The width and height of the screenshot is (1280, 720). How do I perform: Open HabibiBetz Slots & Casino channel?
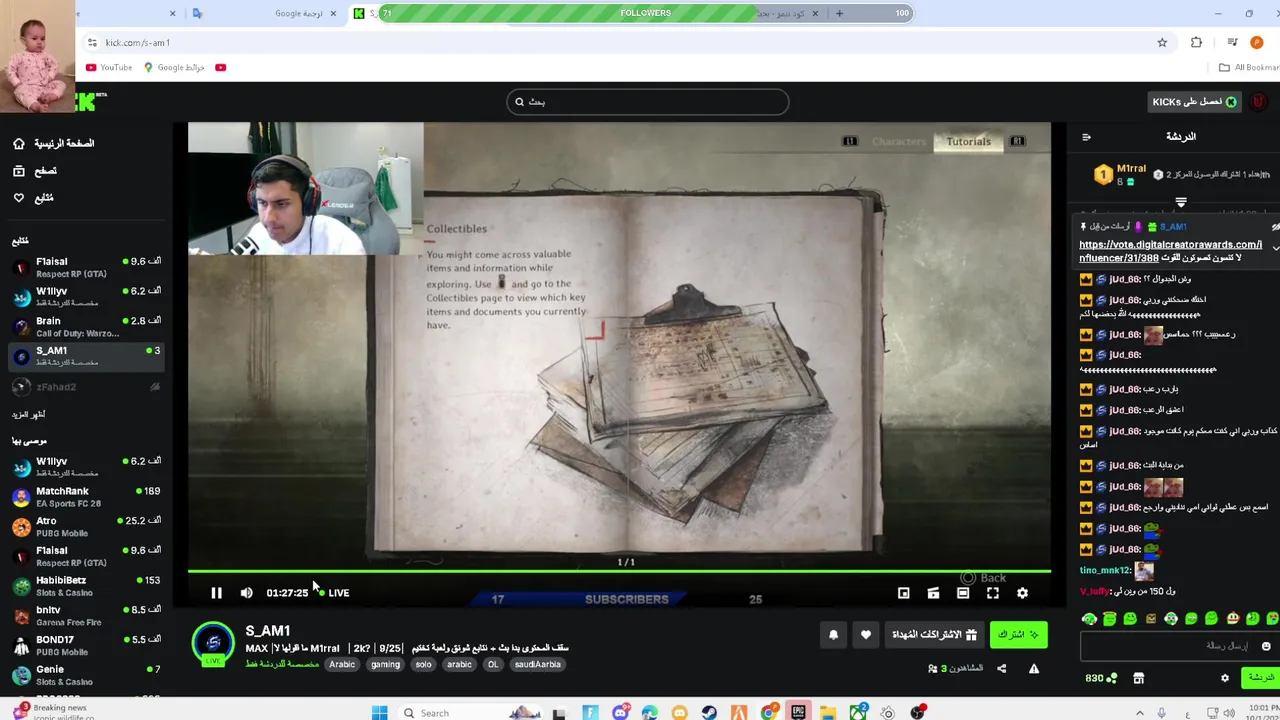click(x=85, y=585)
